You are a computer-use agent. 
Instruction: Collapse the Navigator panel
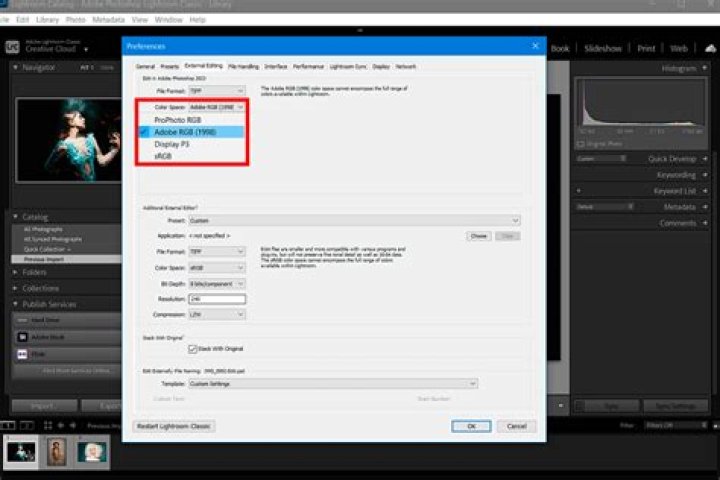(x=15, y=68)
